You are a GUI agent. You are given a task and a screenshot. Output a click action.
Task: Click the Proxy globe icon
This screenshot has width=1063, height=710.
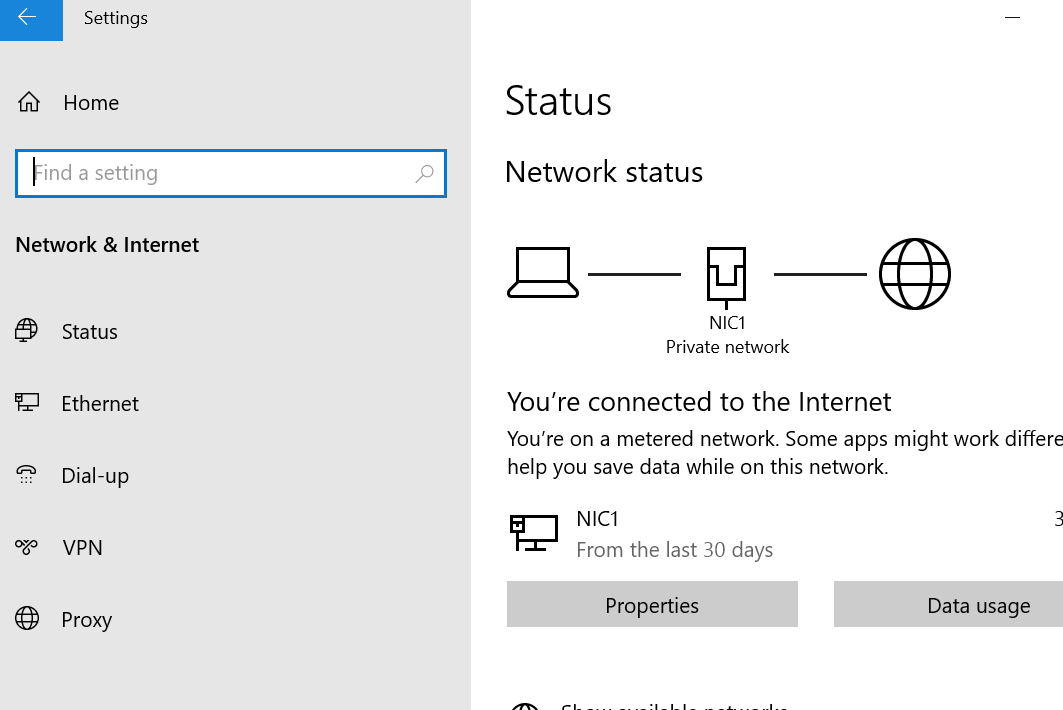27,618
